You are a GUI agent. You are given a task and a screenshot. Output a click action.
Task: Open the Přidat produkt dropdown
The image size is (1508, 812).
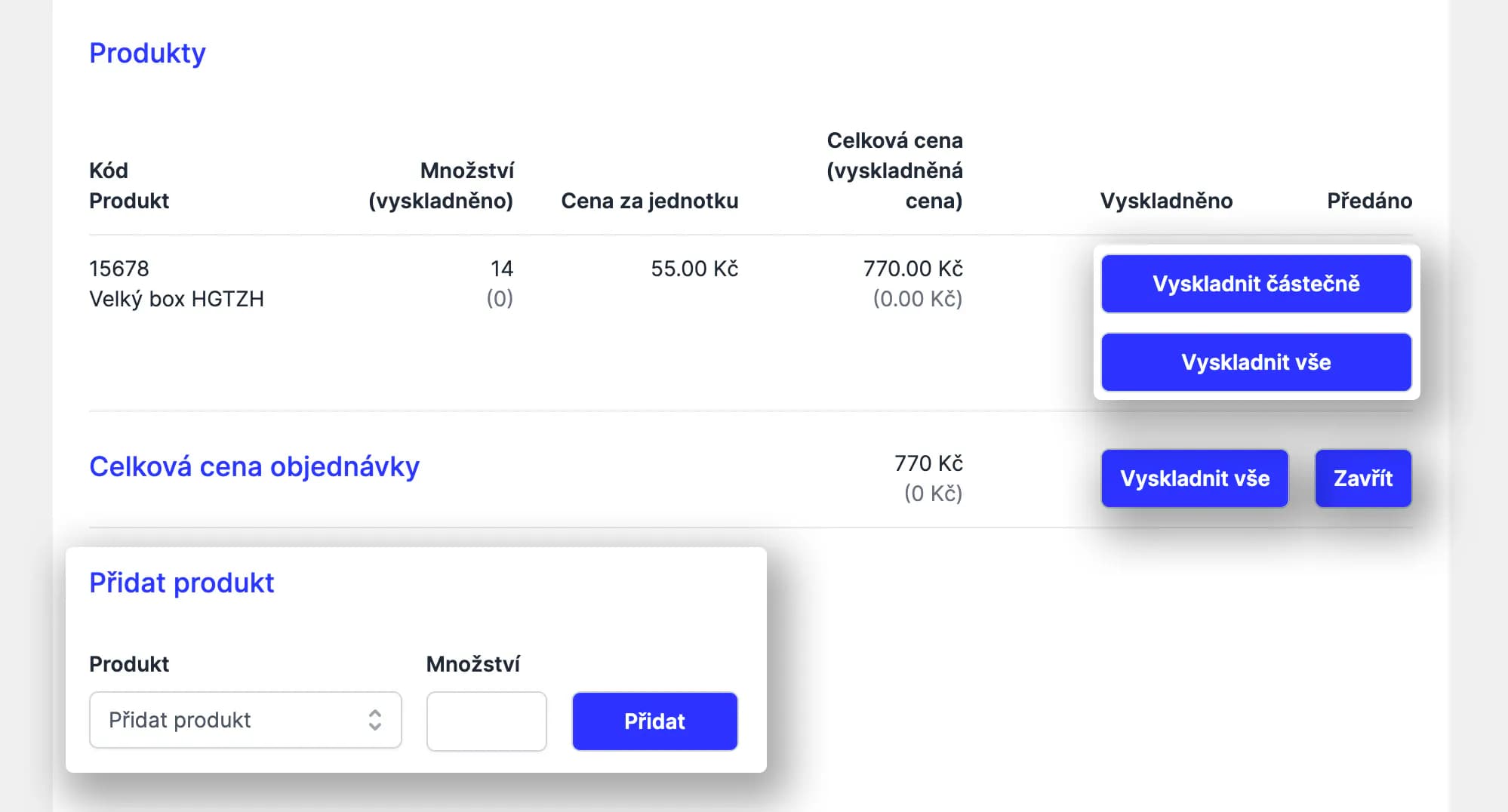245,720
